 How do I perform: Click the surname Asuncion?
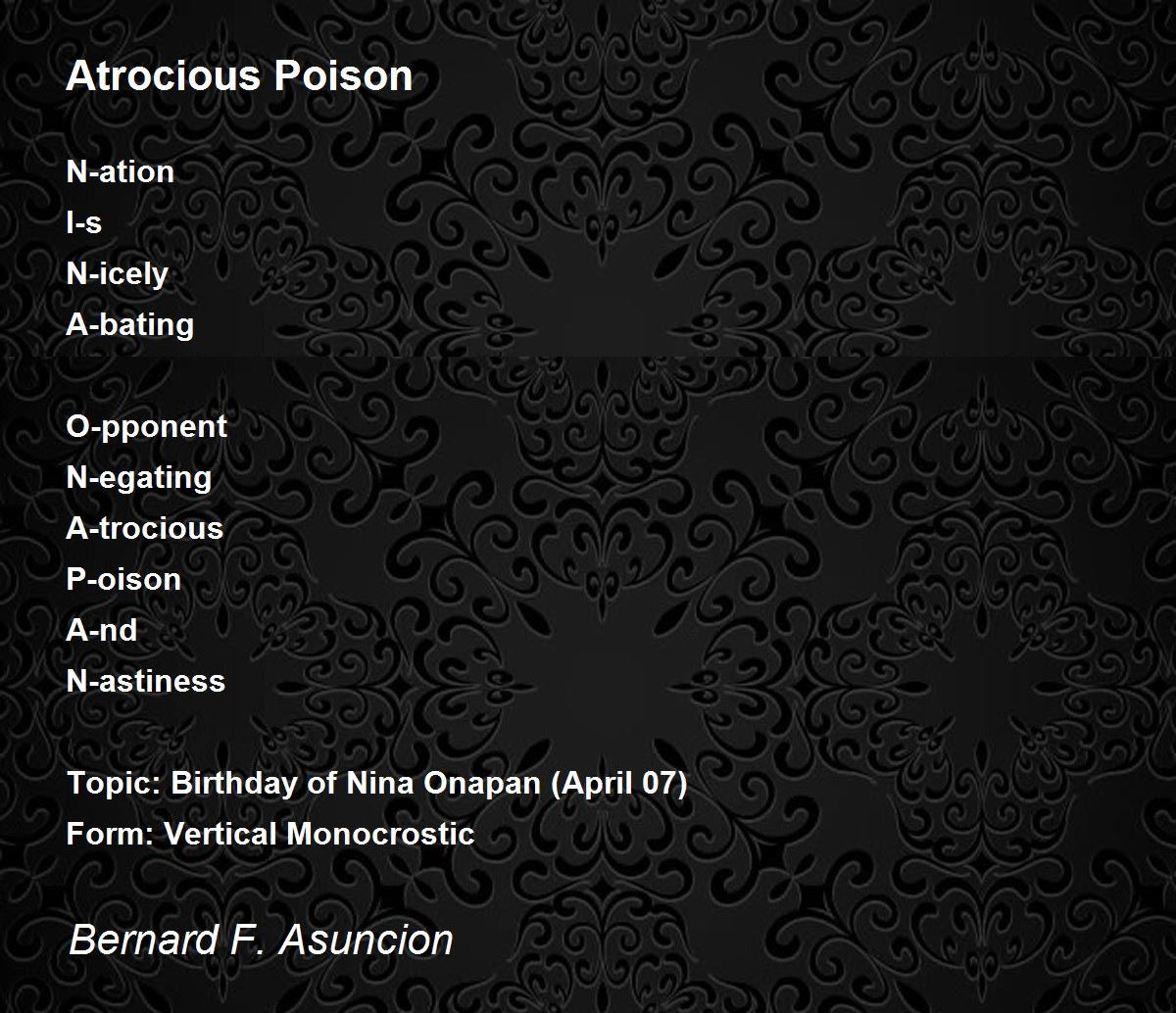click(366, 940)
